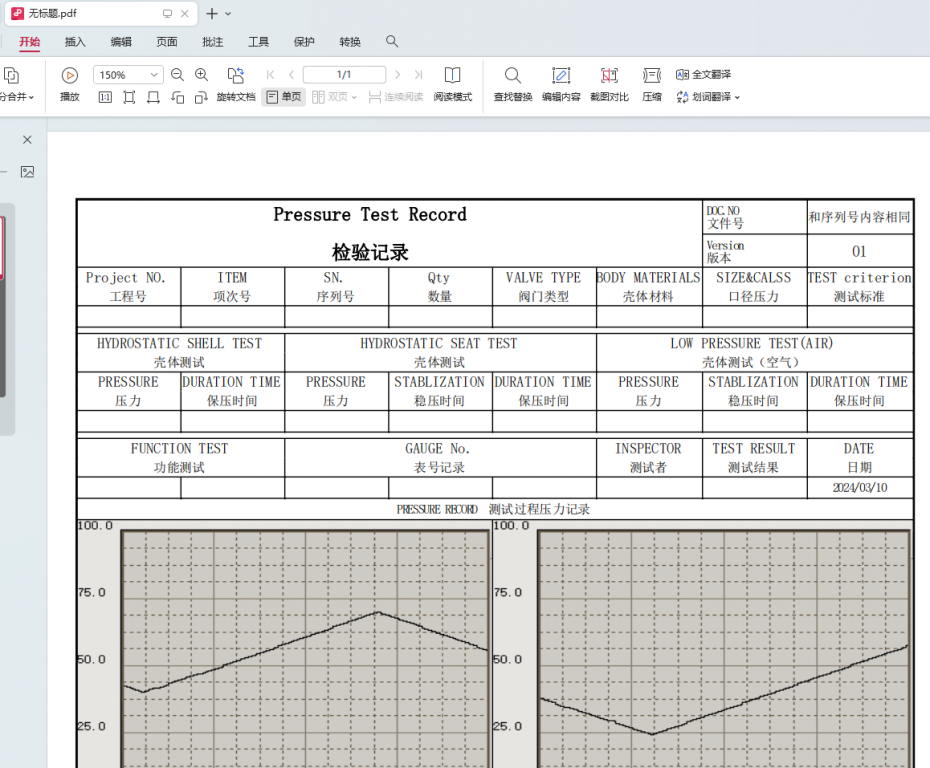Open the 转换 menu tab
Viewport: 930px width, 768px height.
coord(349,42)
